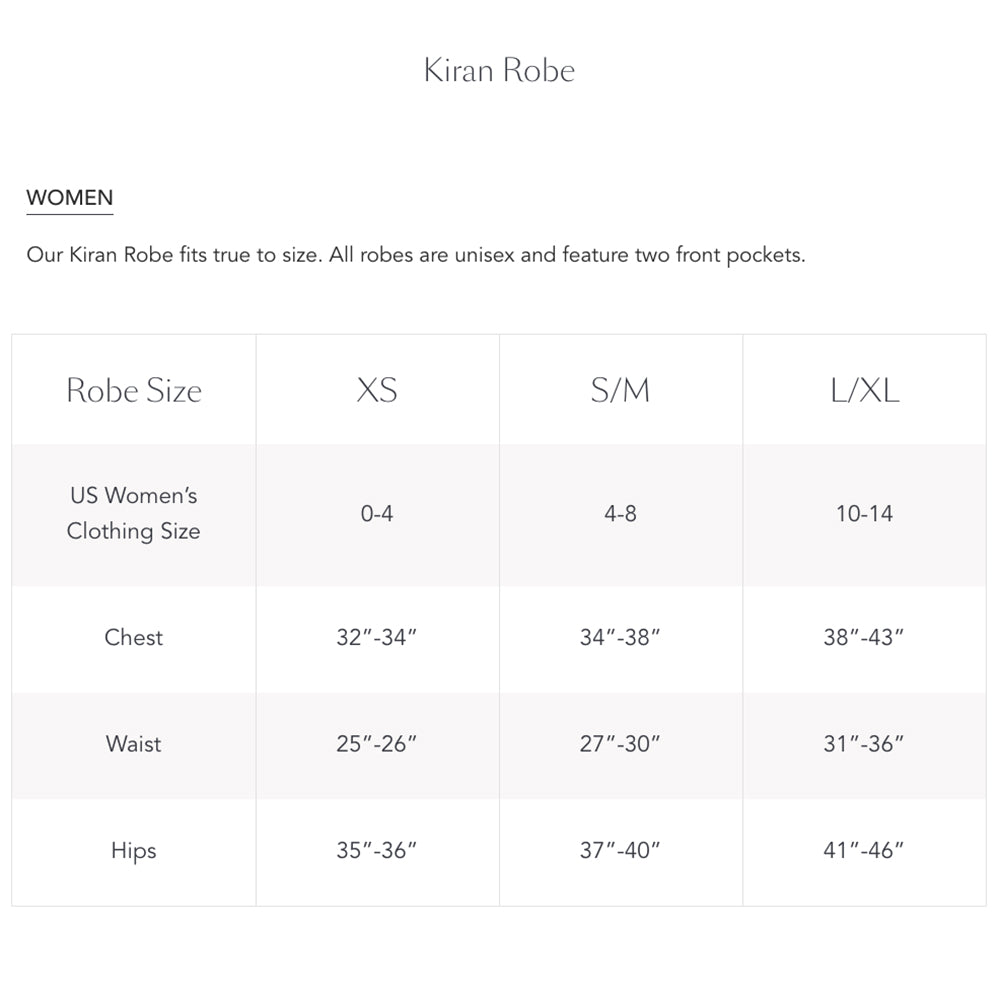1000x1000 pixels.
Task: Click the Kiran Robe title
Action: point(499,71)
